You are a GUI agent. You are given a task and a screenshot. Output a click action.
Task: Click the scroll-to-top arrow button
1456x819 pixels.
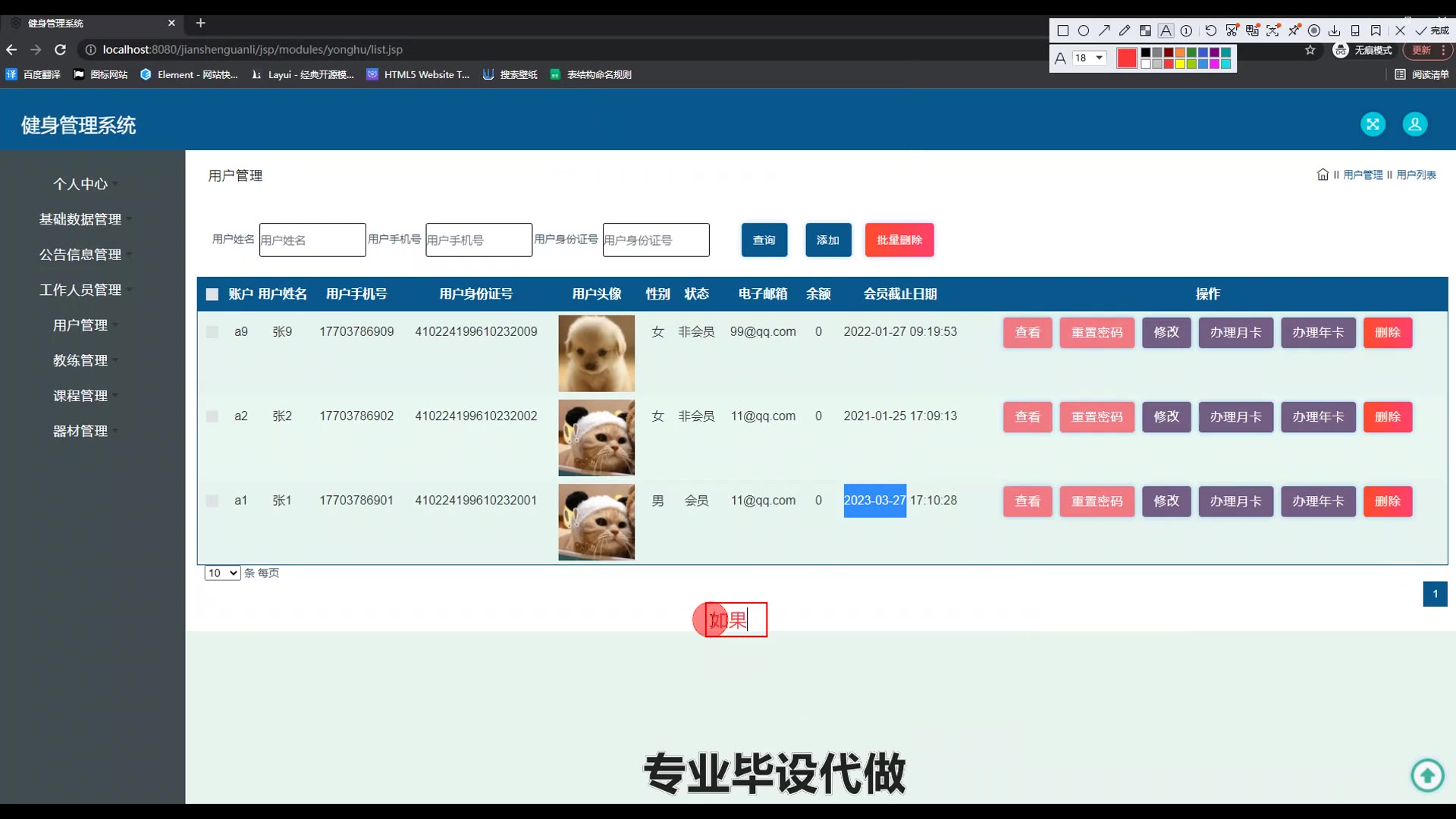(1427, 775)
